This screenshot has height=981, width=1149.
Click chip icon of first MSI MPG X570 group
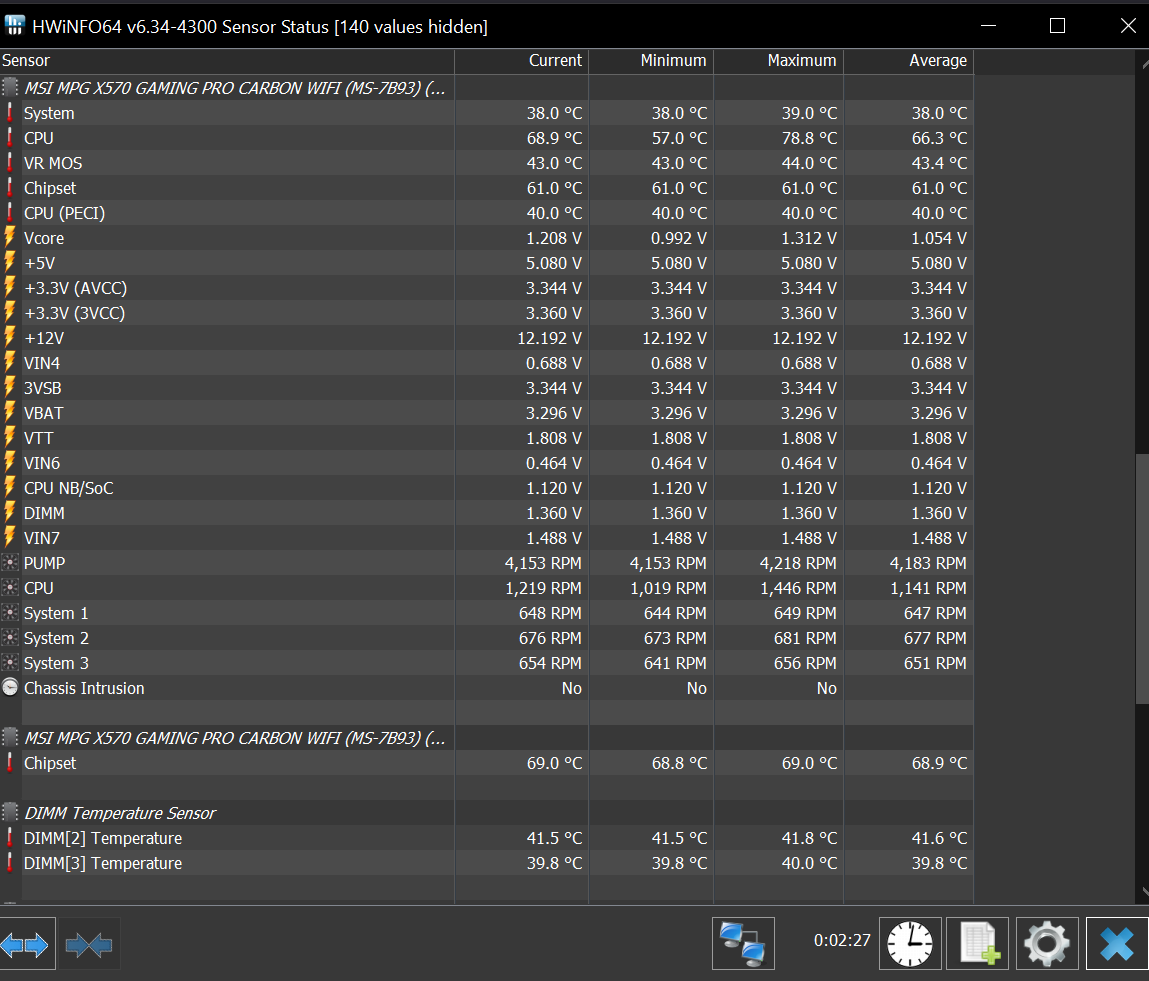pyautogui.click(x=10, y=88)
